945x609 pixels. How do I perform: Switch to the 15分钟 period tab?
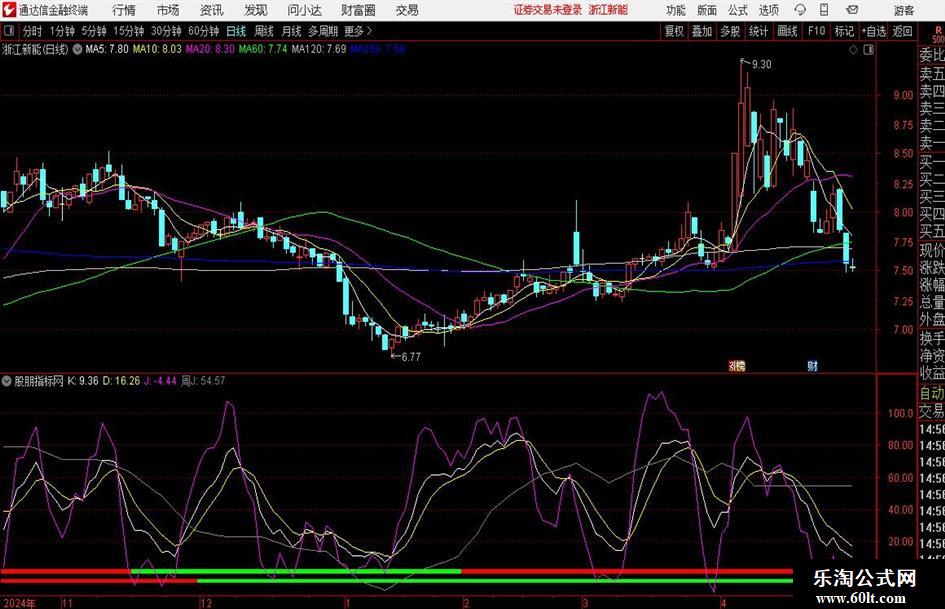(129, 31)
